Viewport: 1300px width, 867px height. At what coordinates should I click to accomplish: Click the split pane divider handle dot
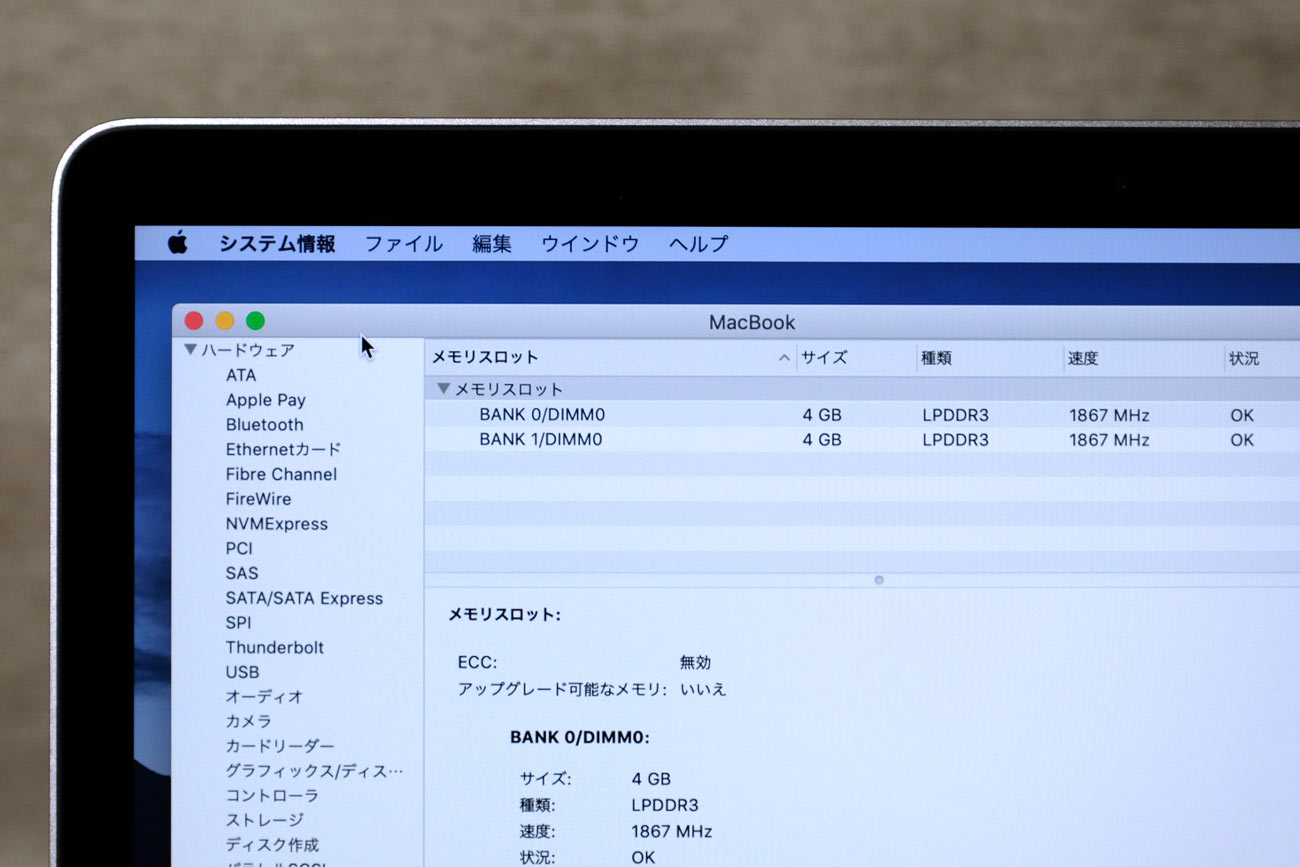coord(879,580)
